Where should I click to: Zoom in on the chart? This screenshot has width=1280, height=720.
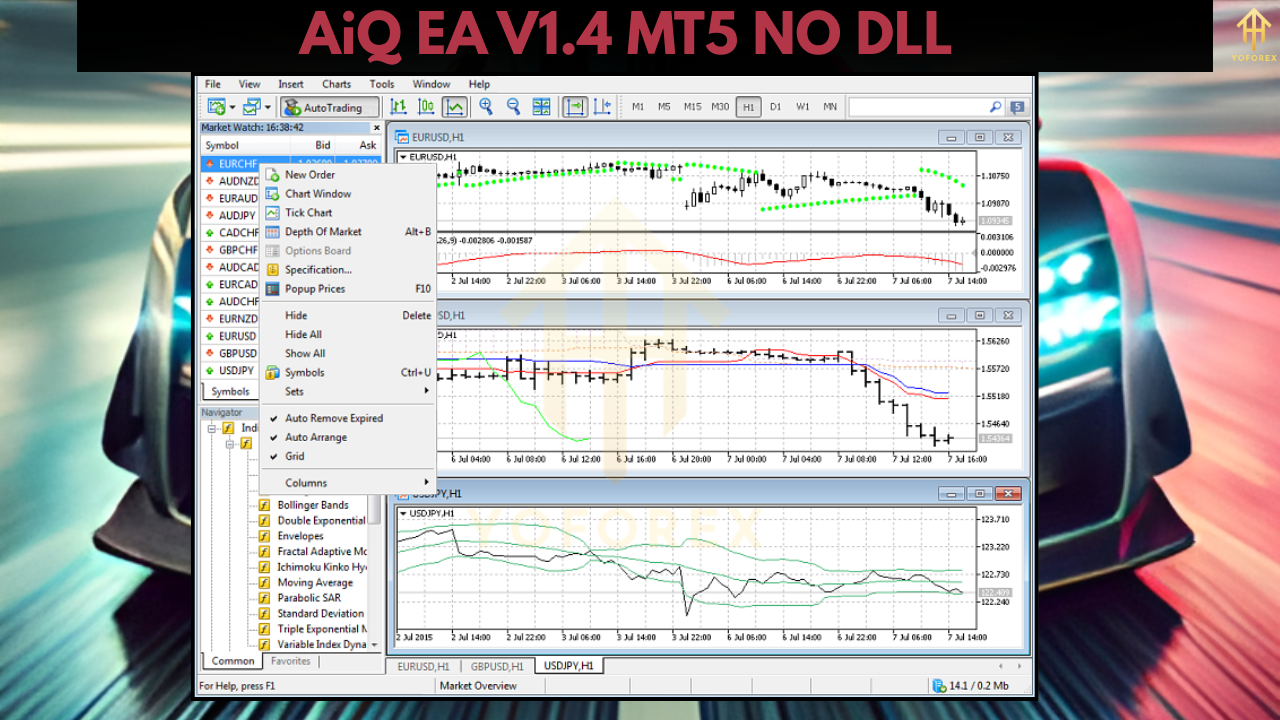[486, 107]
